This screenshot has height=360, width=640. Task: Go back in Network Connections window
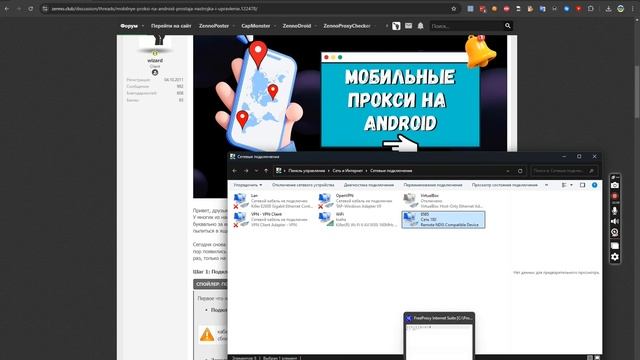point(235,171)
